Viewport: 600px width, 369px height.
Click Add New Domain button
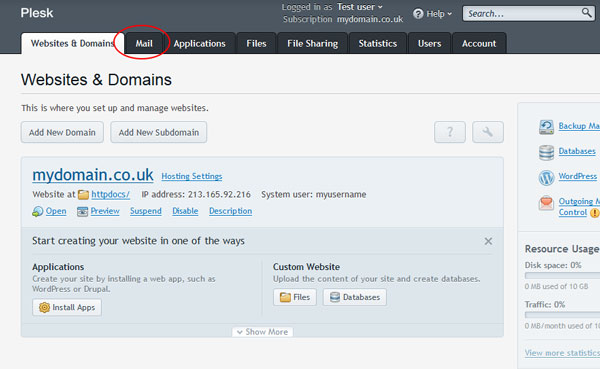click(x=62, y=132)
